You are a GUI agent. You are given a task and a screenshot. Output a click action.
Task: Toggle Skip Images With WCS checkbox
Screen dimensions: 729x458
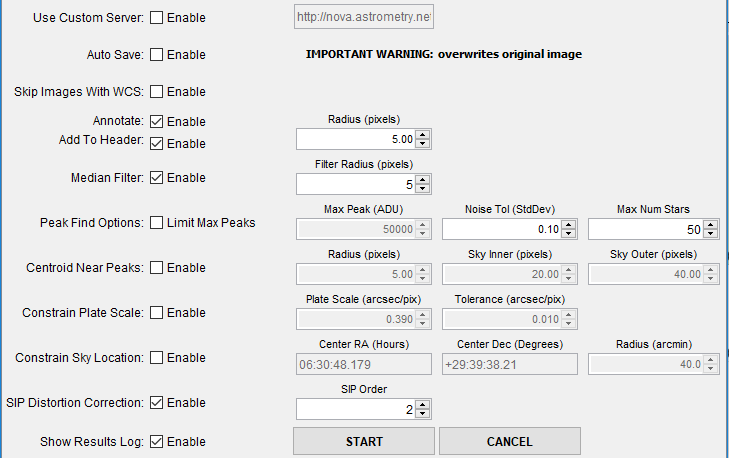[x=156, y=92]
